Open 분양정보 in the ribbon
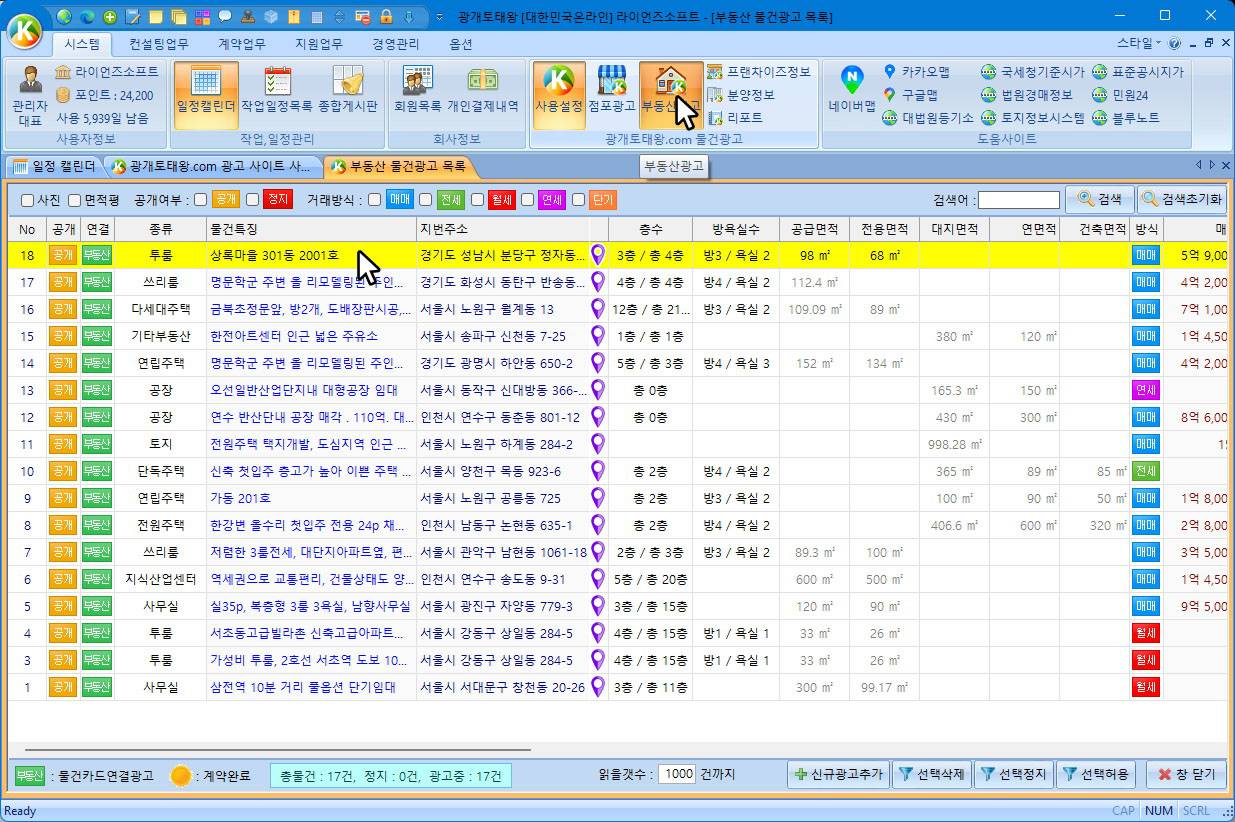Screen dimensions: 1235x822 coord(741,95)
